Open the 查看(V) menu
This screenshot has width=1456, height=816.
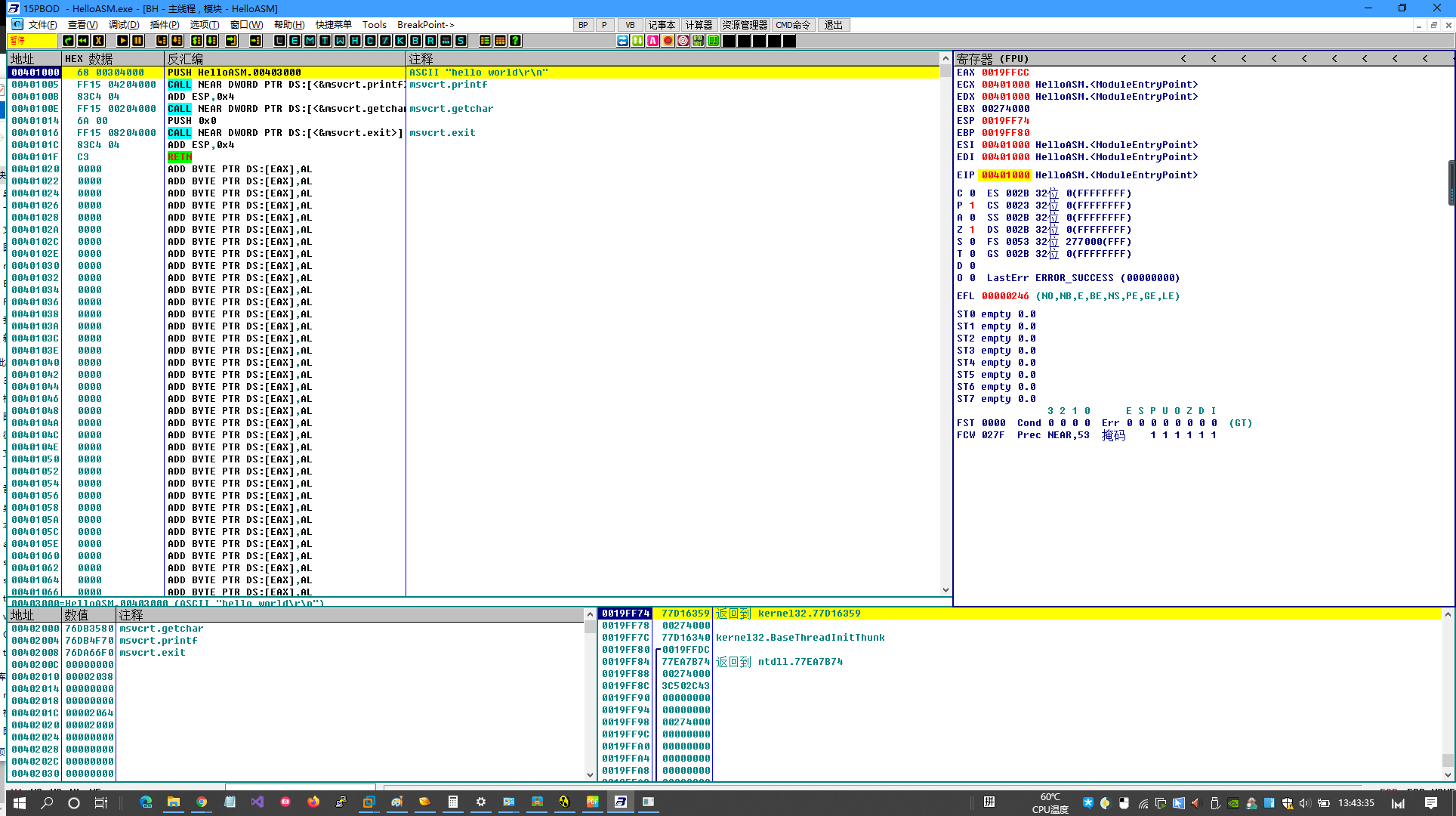pos(83,25)
